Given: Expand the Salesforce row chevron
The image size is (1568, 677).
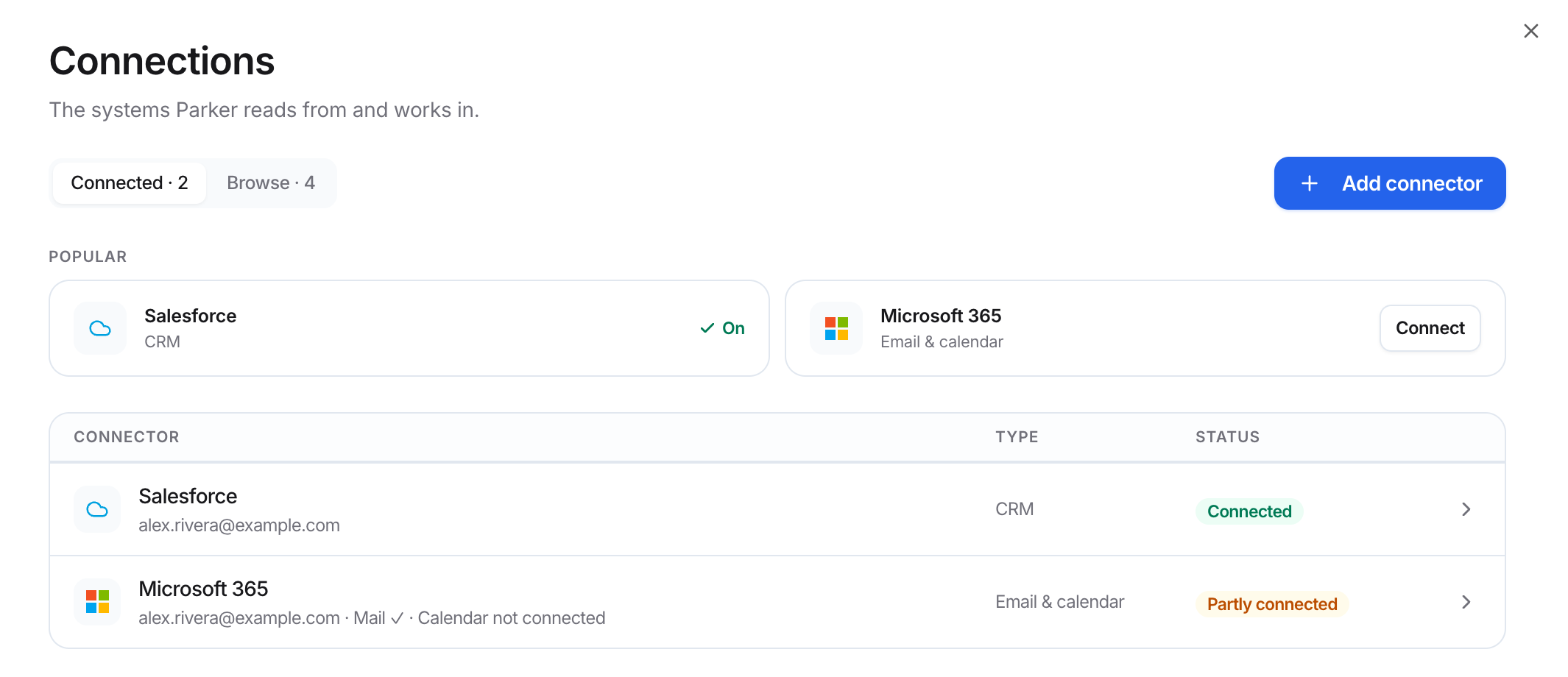Looking at the screenshot, I should [1466, 509].
